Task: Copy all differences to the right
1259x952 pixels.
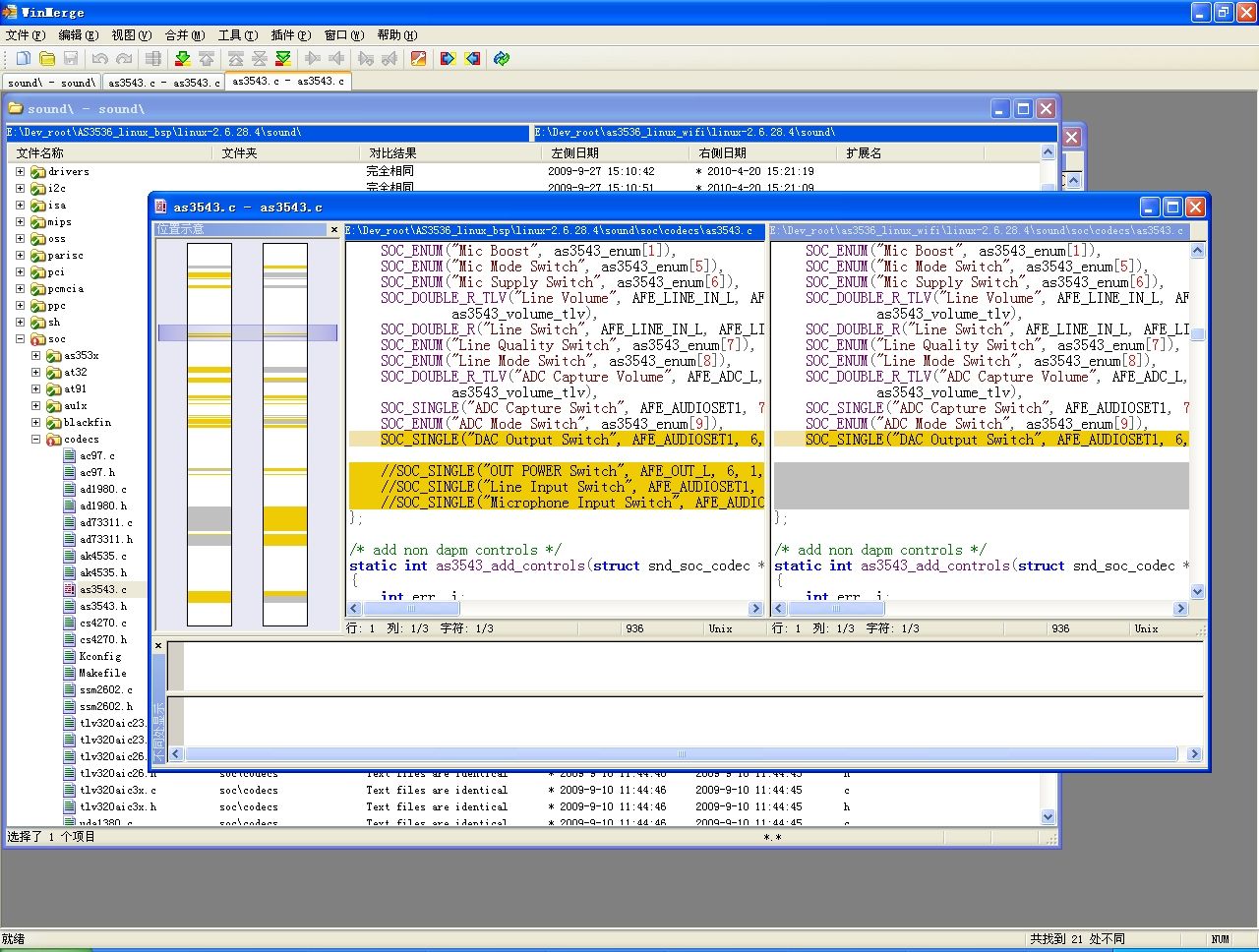Action: (x=448, y=59)
